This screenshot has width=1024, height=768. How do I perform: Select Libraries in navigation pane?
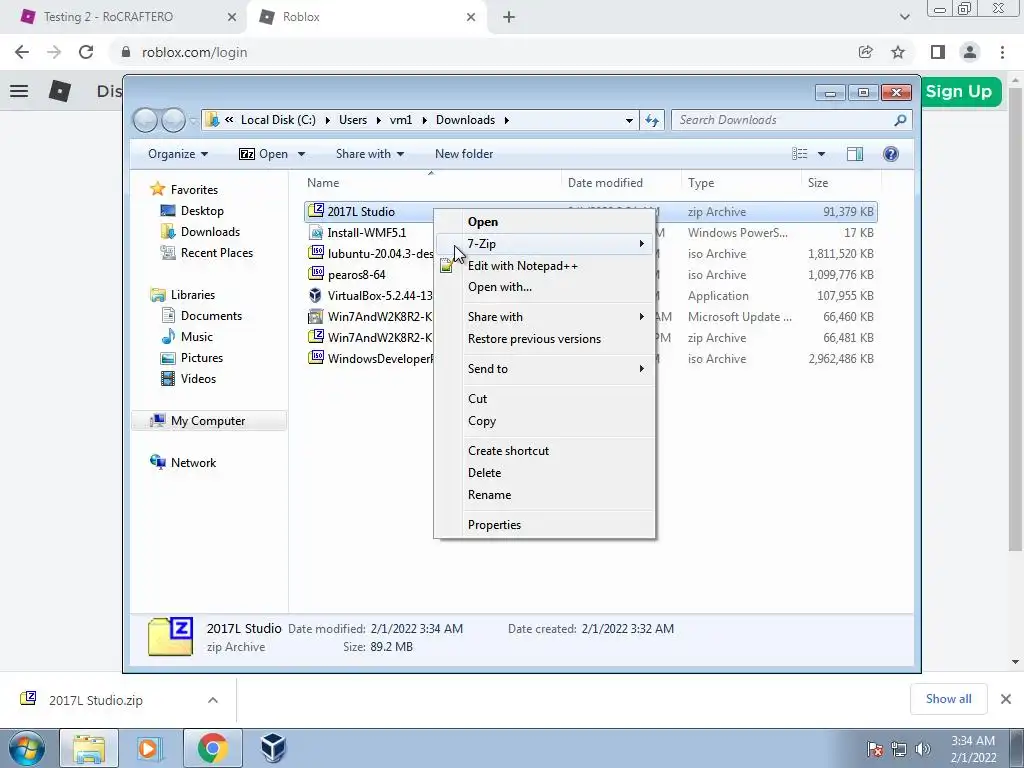(193, 295)
